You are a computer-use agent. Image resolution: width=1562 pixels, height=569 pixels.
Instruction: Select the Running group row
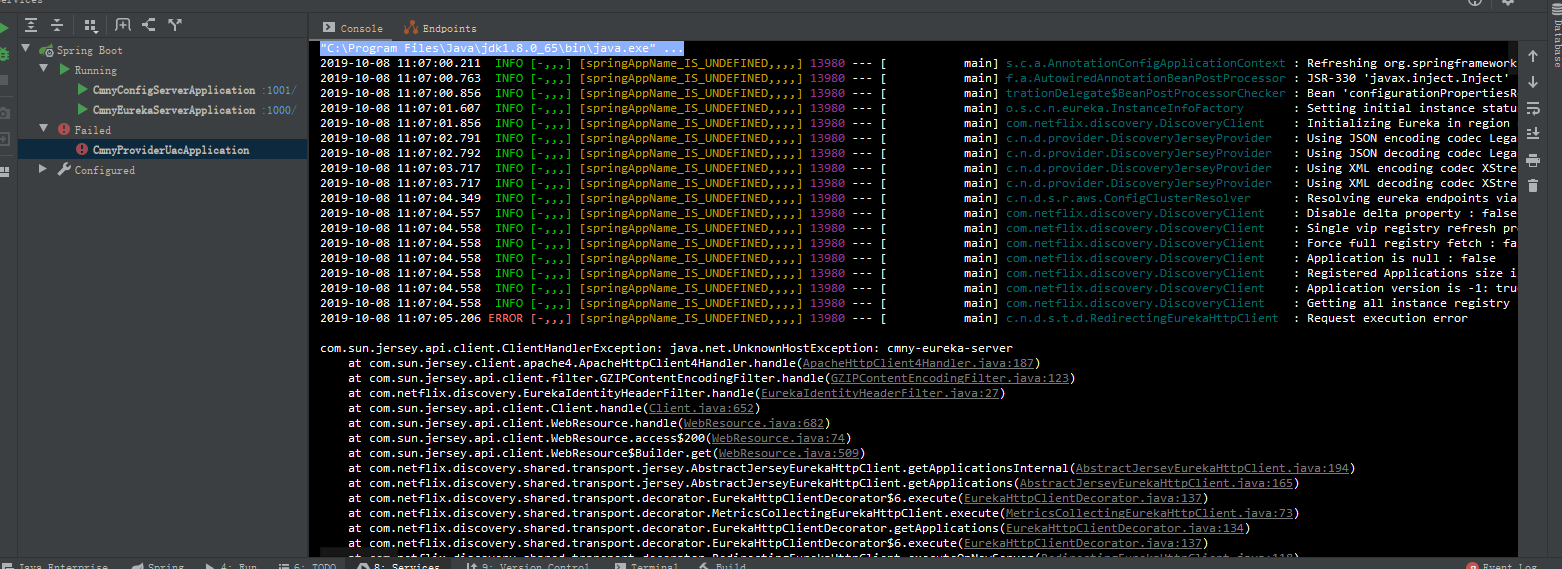coord(162,70)
